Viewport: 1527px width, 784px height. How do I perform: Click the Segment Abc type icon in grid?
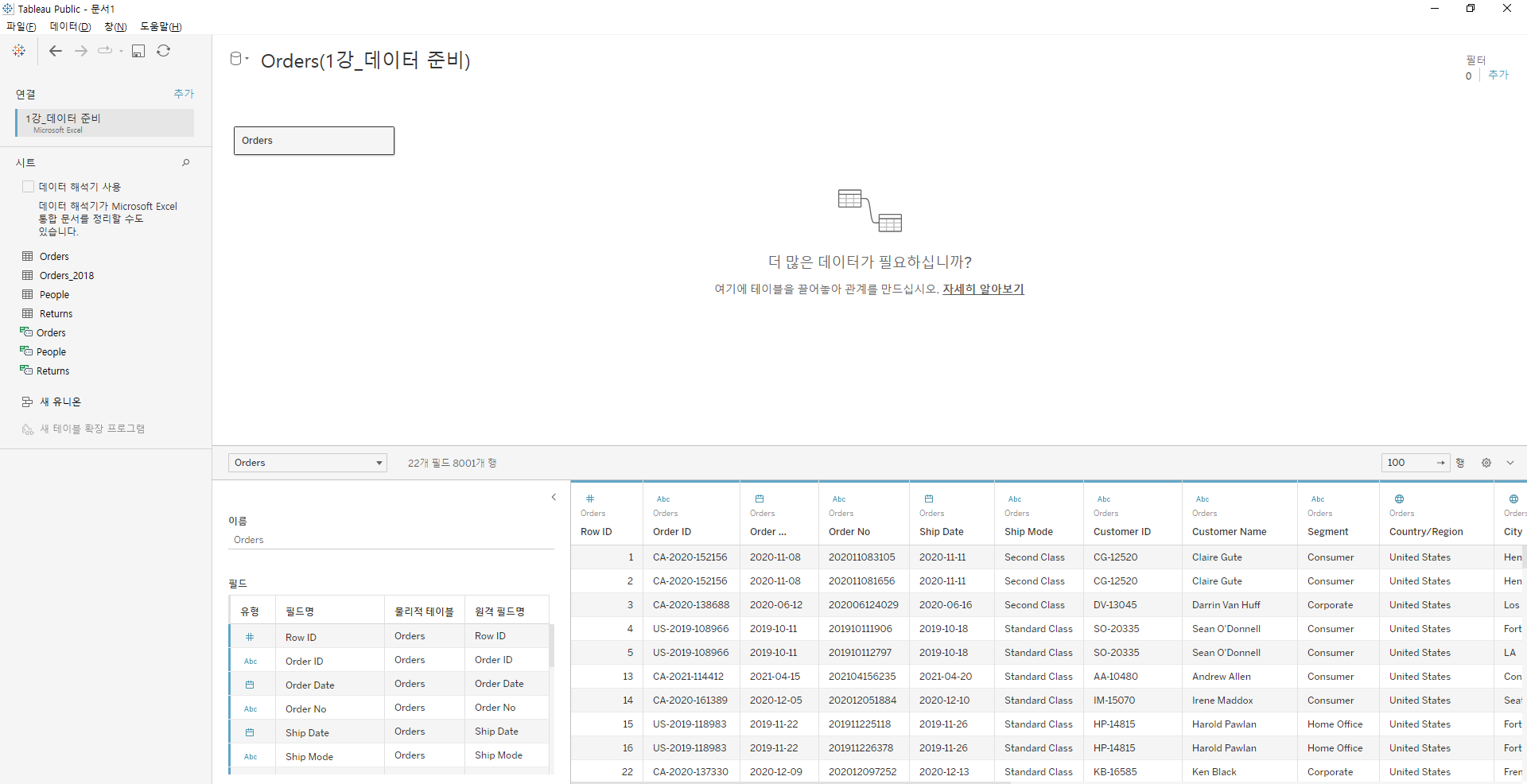point(1318,499)
